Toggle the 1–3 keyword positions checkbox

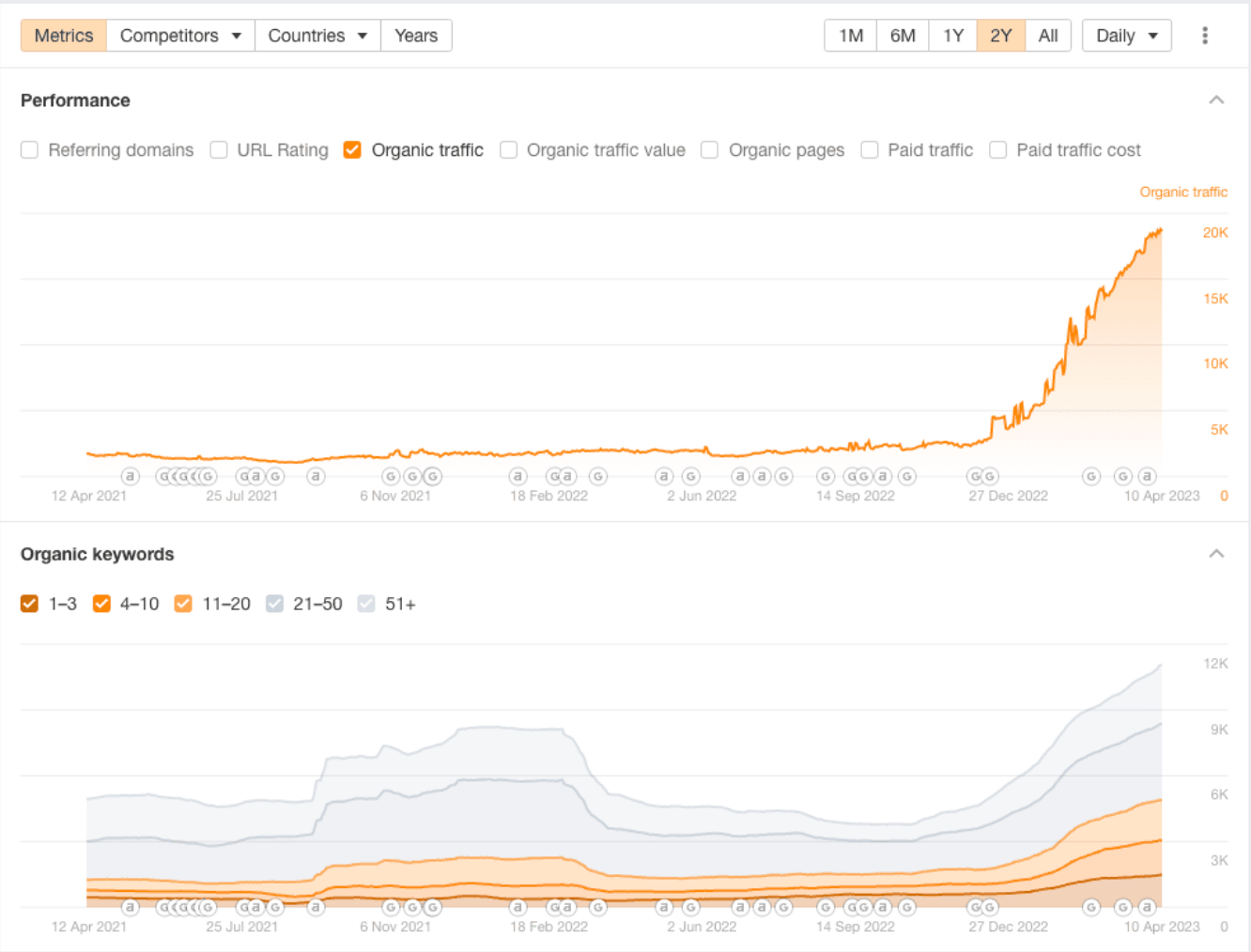coord(30,604)
